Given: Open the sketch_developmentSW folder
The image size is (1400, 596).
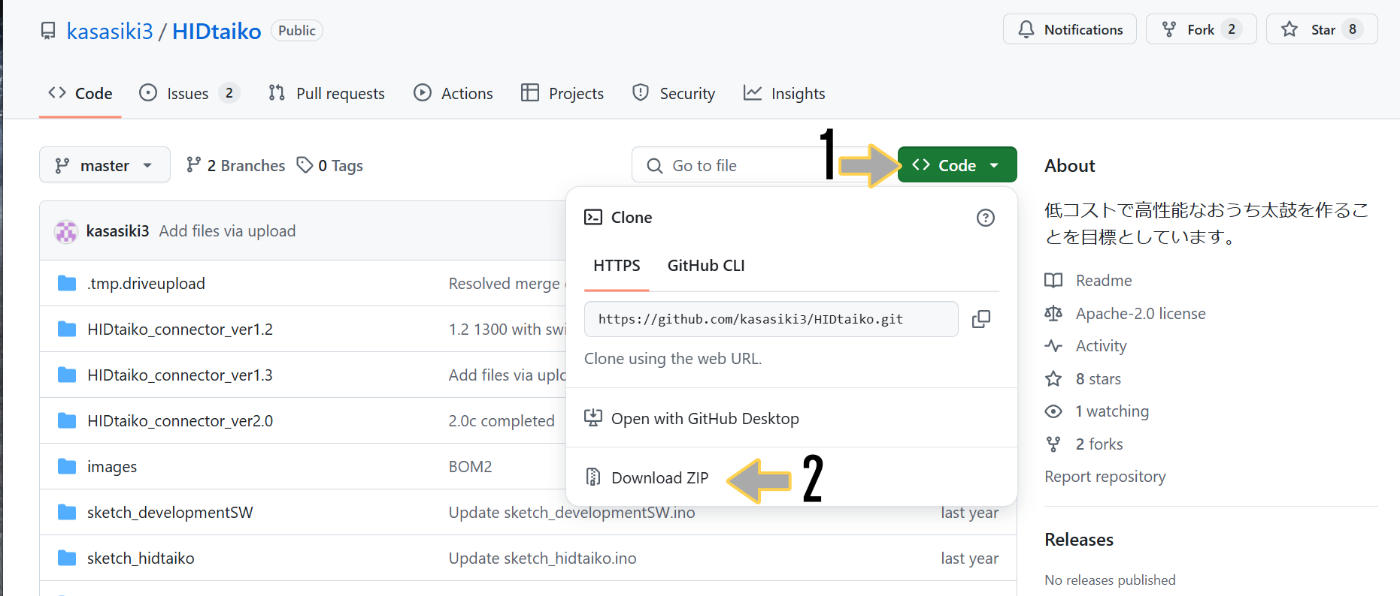Looking at the screenshot, I should (170, 513).
